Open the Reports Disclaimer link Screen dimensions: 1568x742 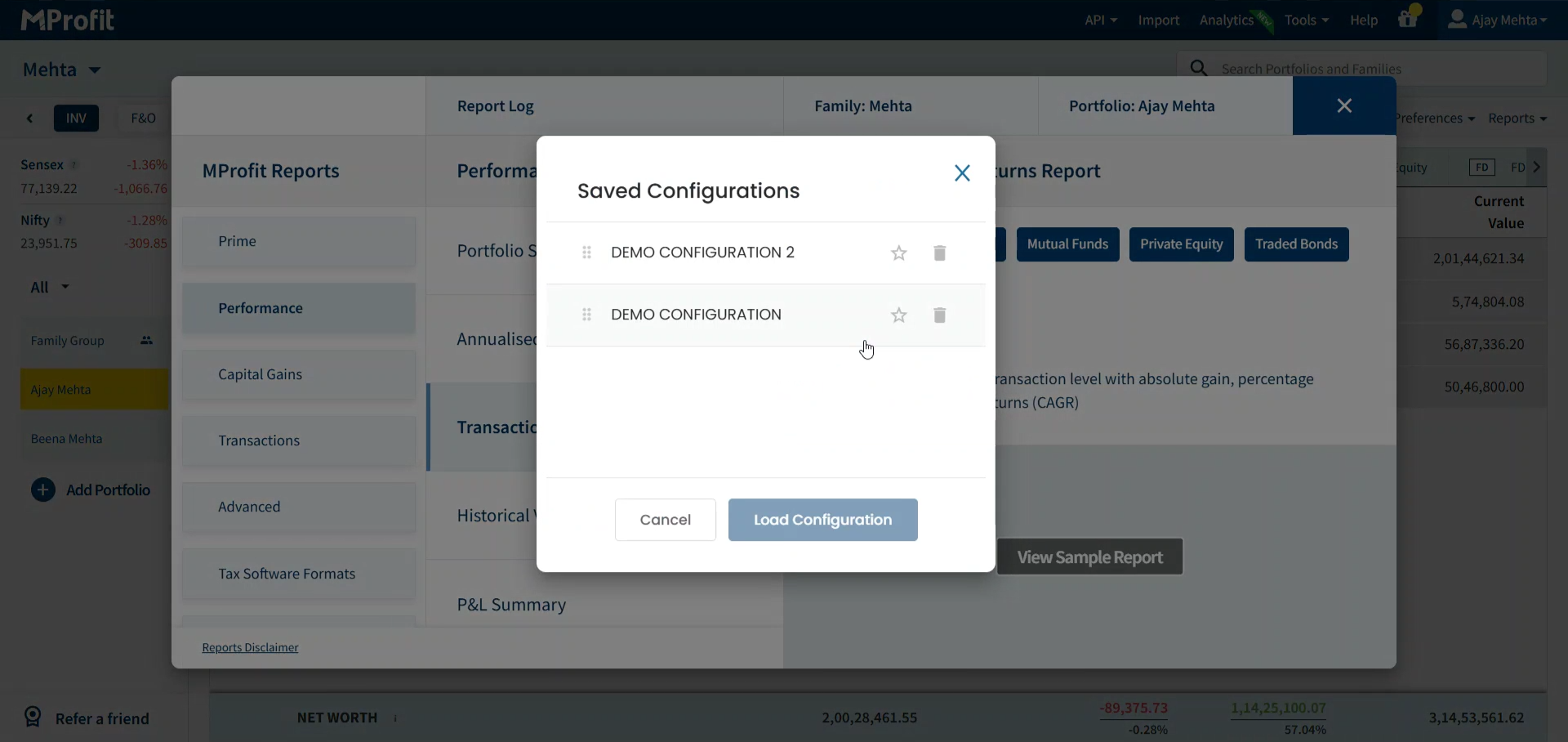click(250, 647)
